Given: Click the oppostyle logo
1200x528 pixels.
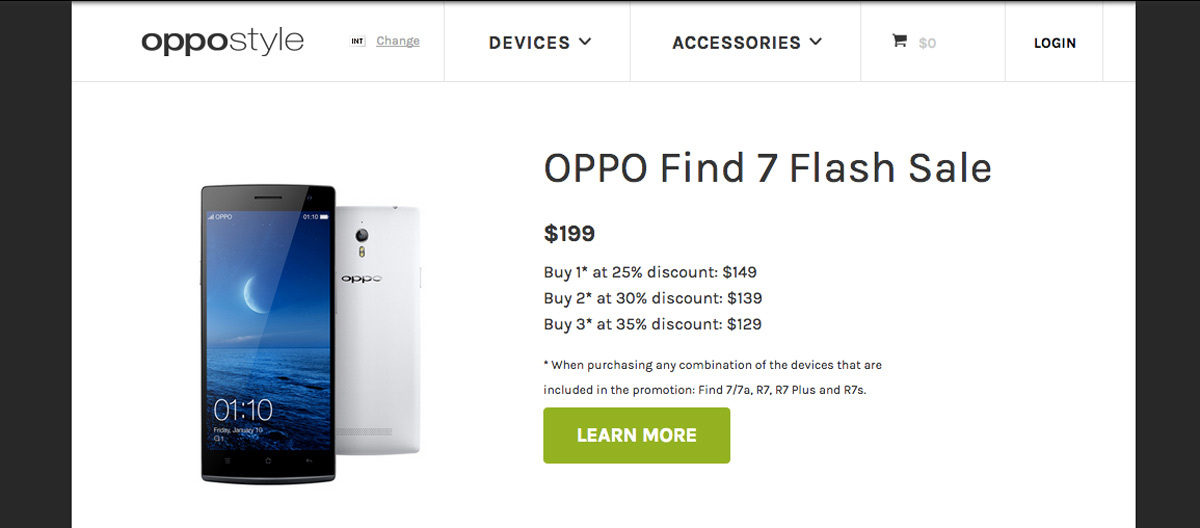Looking at the screenshot, I should coord(222,42).
